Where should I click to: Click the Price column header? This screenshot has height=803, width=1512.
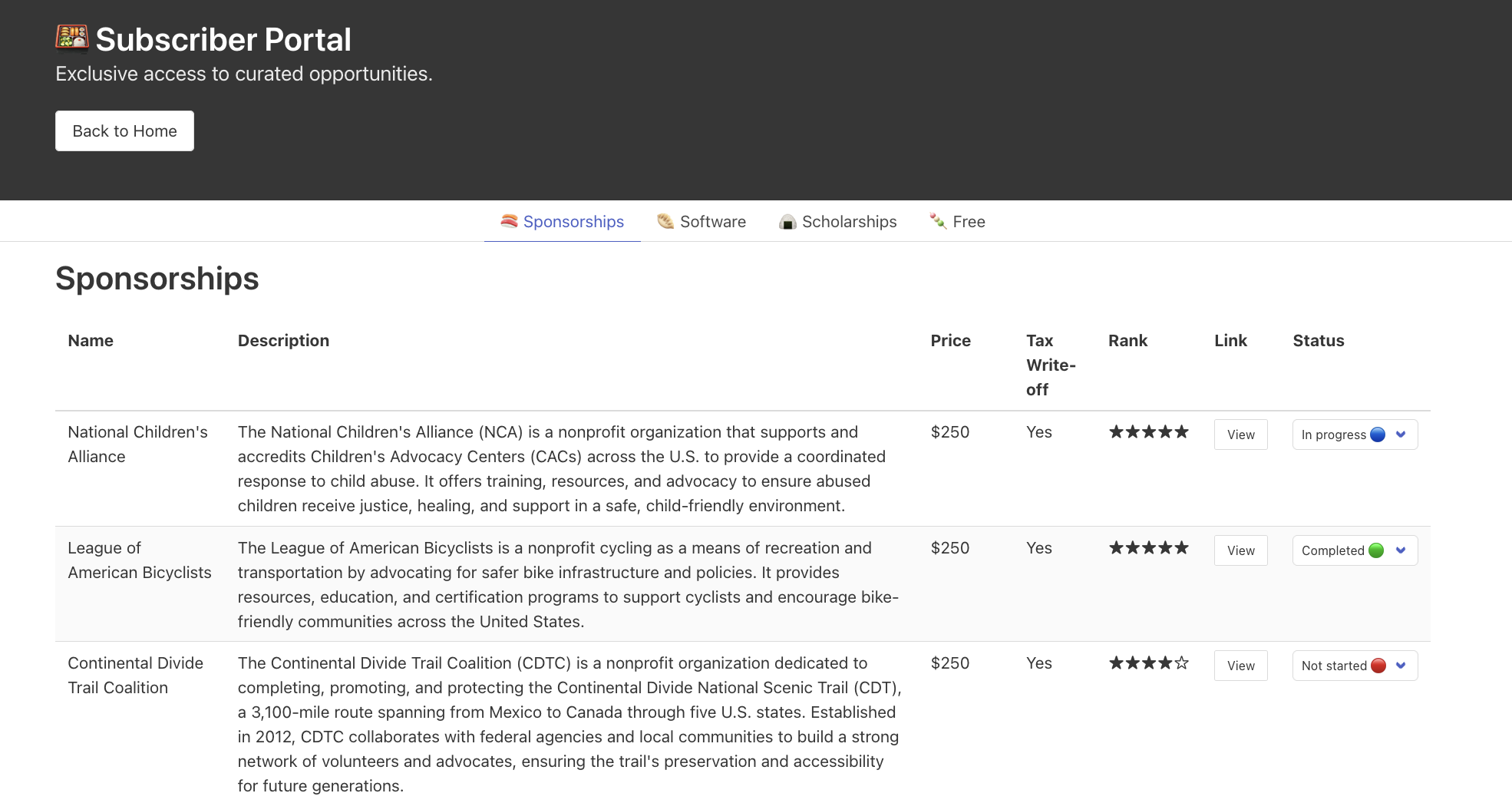[950, 341]
